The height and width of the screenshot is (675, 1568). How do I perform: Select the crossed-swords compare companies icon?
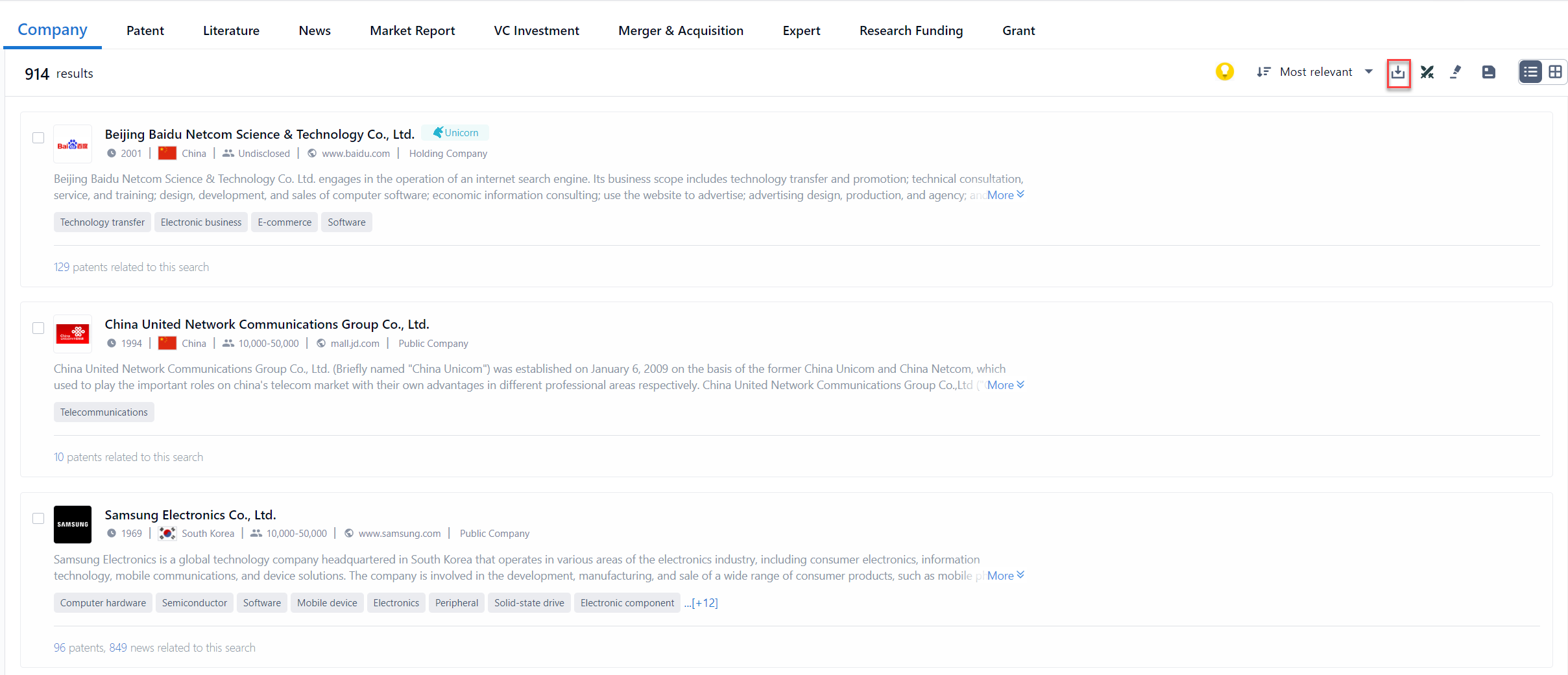(1427, 72)
